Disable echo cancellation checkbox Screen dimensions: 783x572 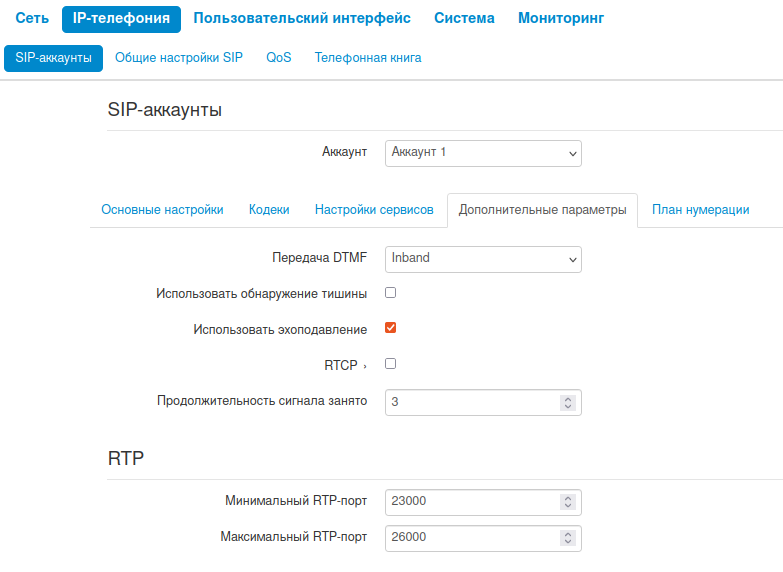point(391,328)
